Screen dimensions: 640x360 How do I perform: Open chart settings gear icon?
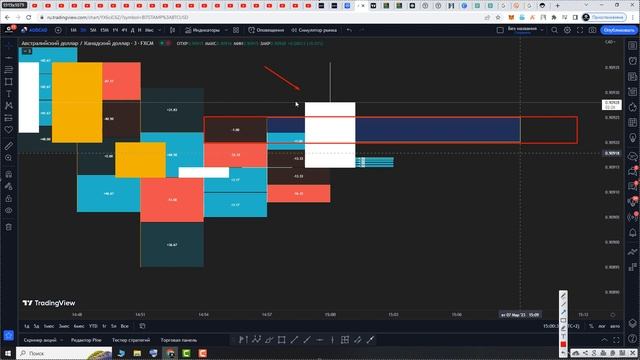tap(567, 30)
